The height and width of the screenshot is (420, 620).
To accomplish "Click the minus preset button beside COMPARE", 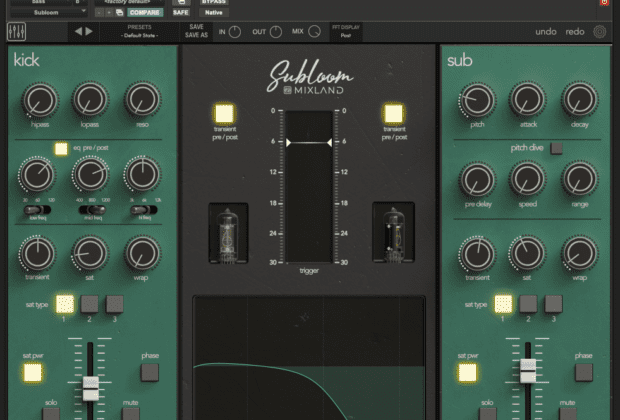I will tap(99, 13).
